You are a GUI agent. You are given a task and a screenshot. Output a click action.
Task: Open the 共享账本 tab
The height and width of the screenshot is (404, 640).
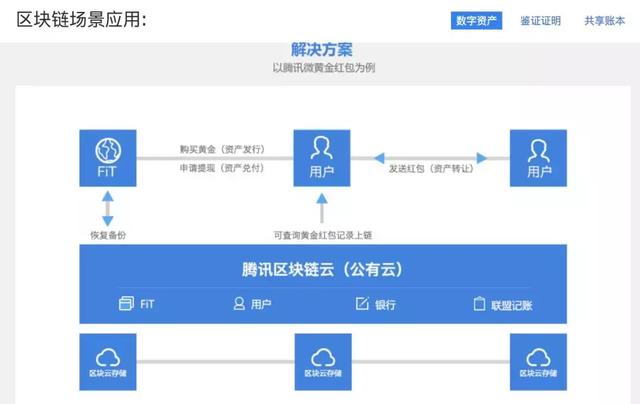pyautogui.click(x=604, y=21)
